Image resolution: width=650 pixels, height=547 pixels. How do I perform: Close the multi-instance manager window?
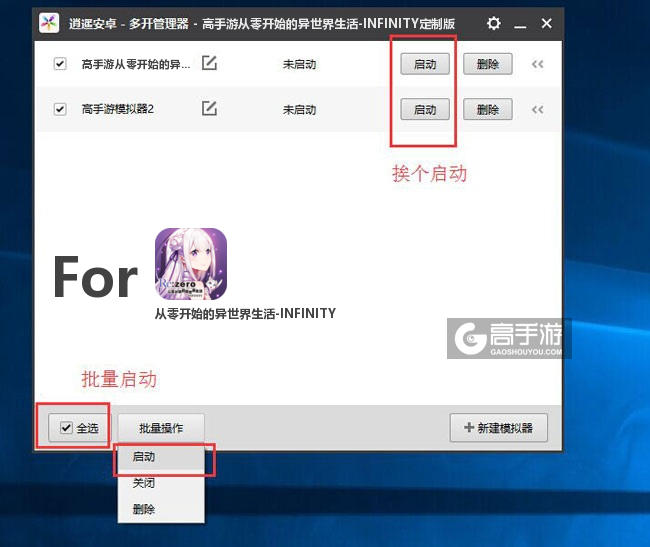point(546,23)
